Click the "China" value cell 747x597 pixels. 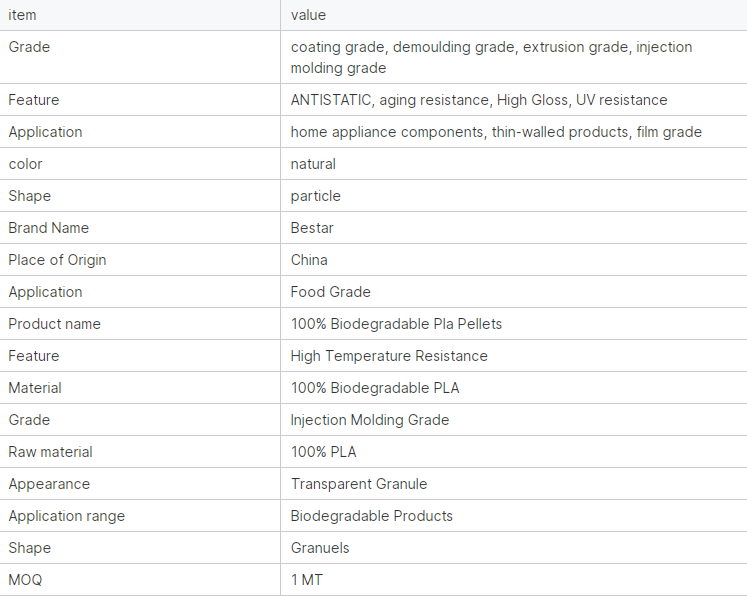(x=309, y=260)
